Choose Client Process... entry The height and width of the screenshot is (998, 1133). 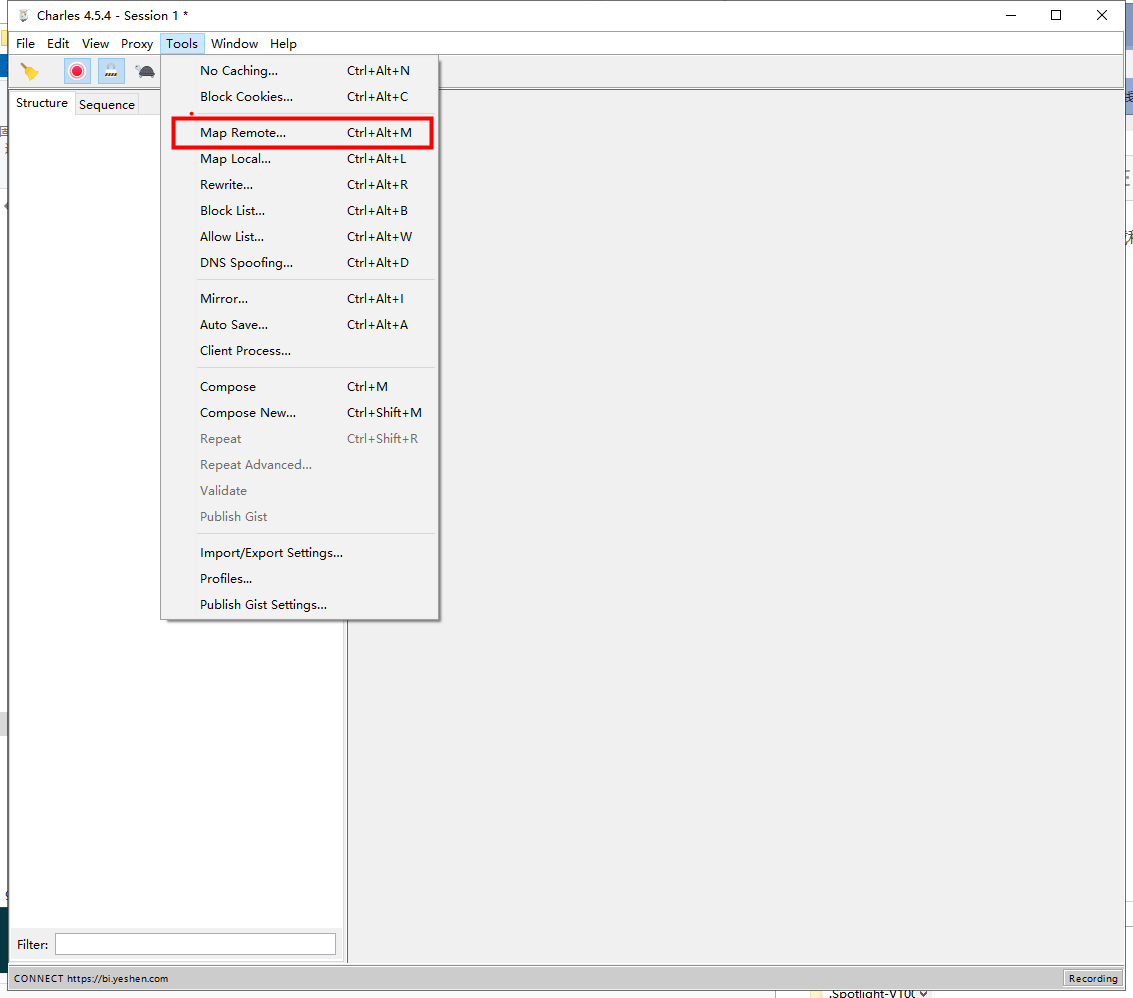pyautogui.click(x=300, y=351)
